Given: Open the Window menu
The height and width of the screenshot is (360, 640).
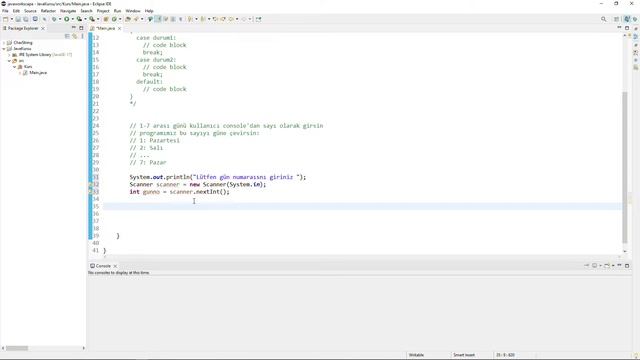Looking at the screenshot, I should pos(133,11).
